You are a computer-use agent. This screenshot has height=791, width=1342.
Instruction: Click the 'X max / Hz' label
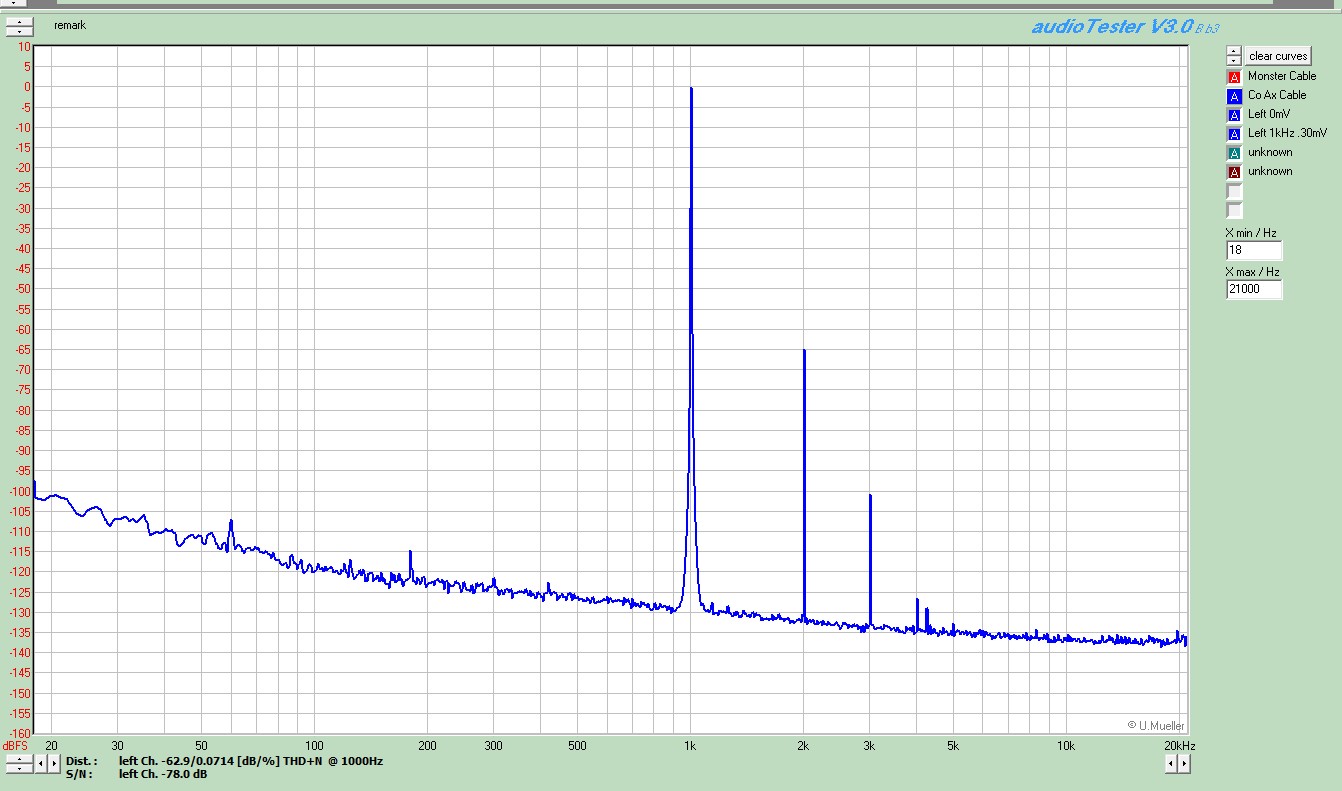tap(1252, 272)
